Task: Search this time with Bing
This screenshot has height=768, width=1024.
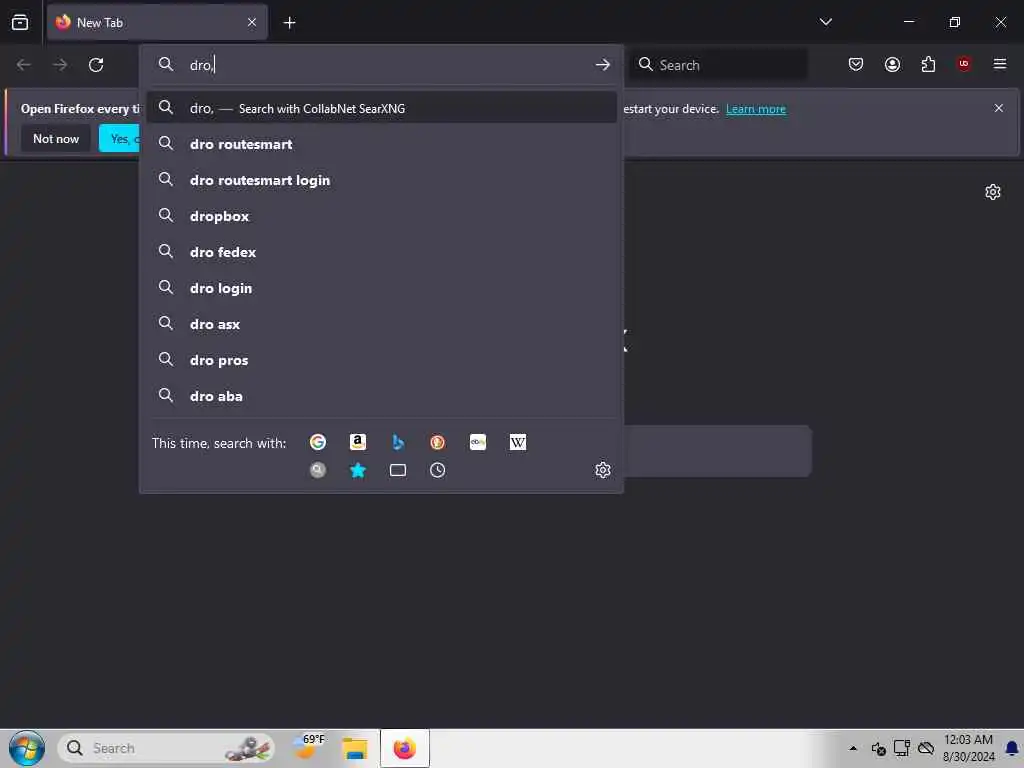Action: click(398, 442)
